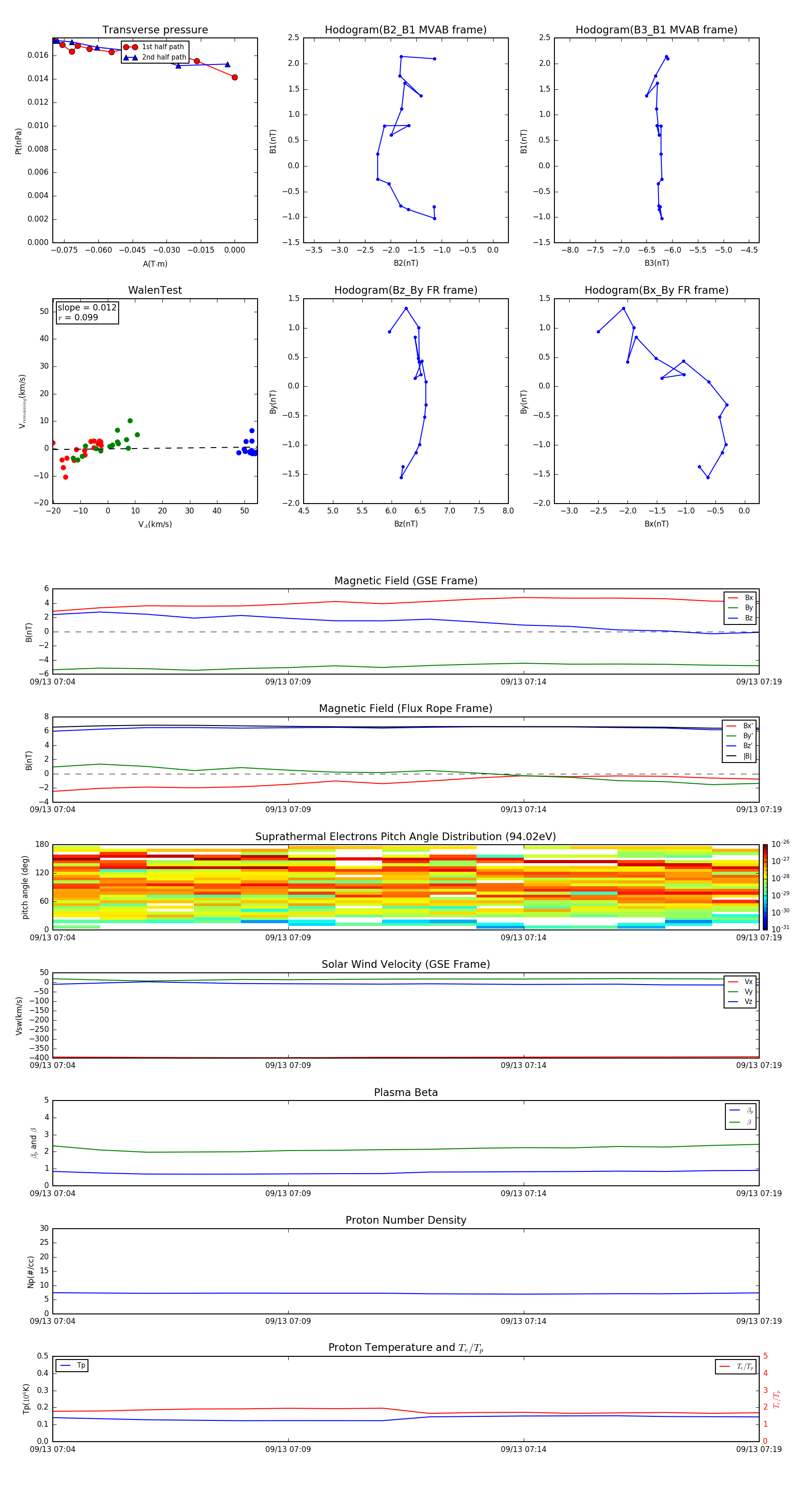Click the 'Np(#/cc)' y-axis label
This screenshot has width=812, height=1489.
click(31, 1272)
